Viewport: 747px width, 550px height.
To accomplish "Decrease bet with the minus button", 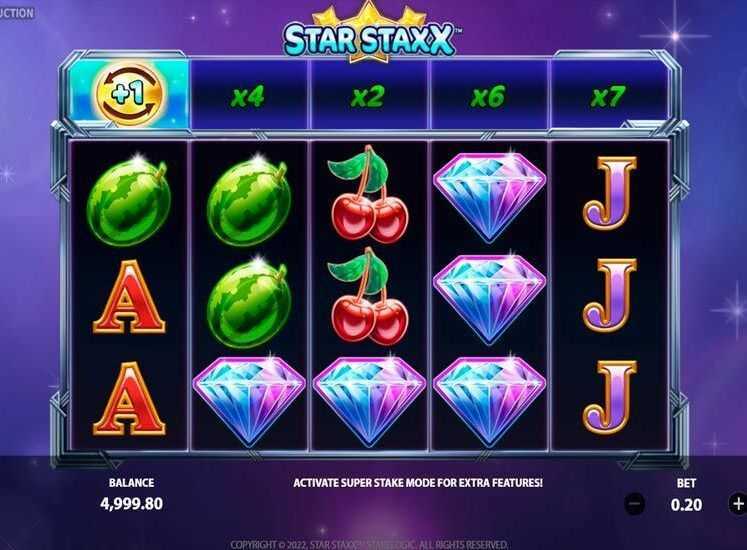I will point(635,503).
